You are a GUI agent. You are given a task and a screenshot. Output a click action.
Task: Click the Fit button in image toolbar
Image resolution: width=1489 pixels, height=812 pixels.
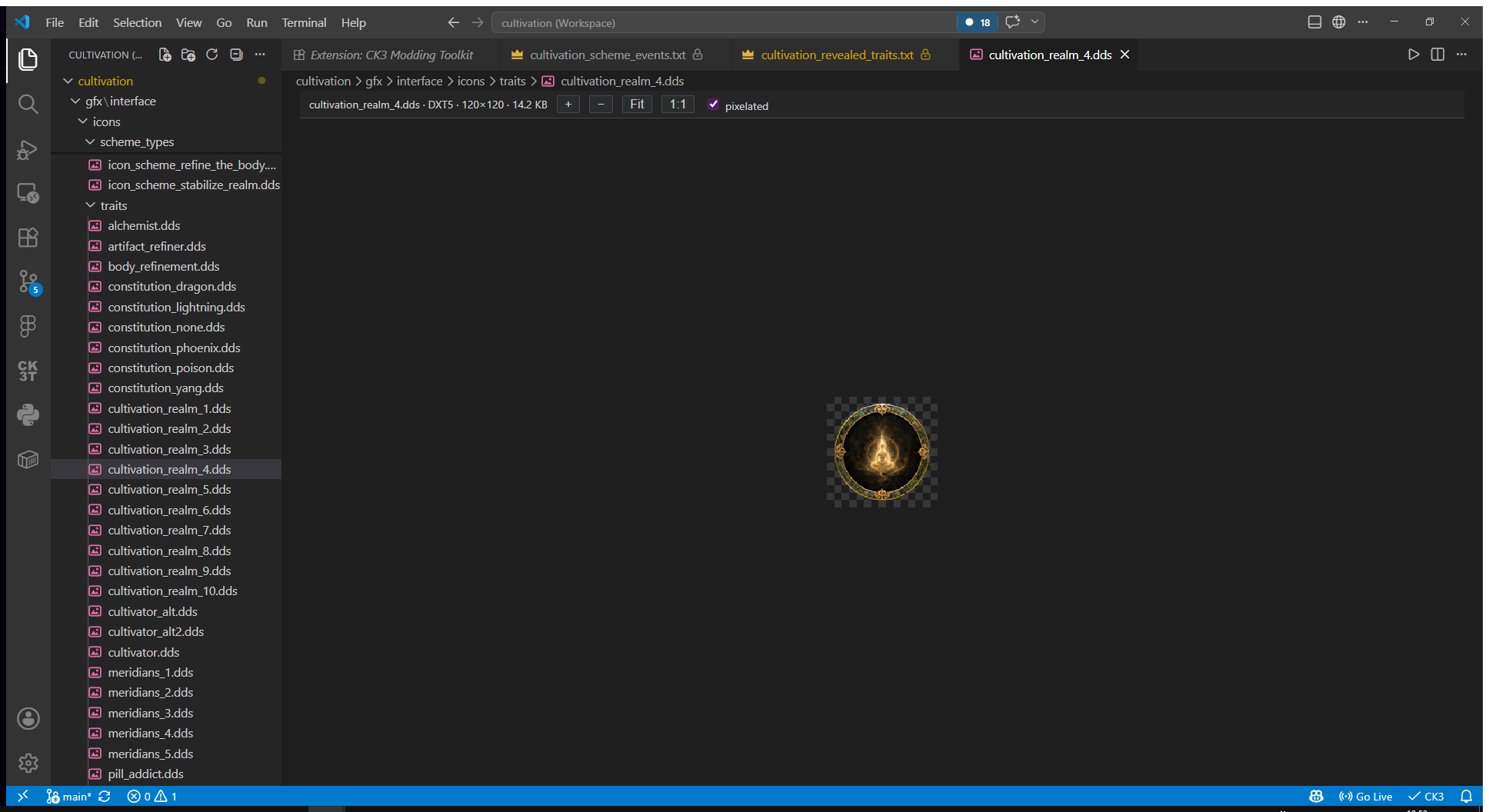[x=637, y=105]
